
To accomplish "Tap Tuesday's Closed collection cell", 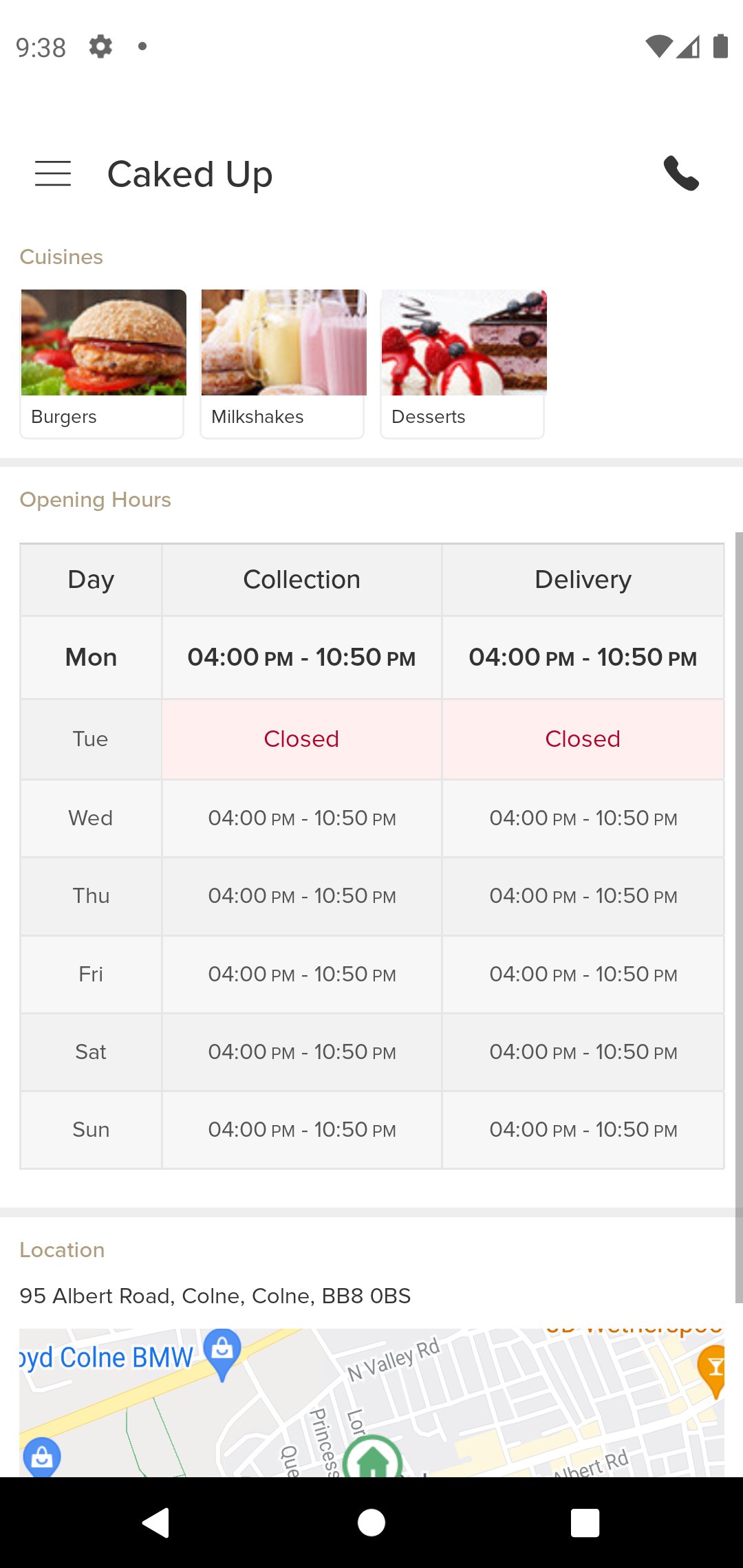I will click(301, 739).
